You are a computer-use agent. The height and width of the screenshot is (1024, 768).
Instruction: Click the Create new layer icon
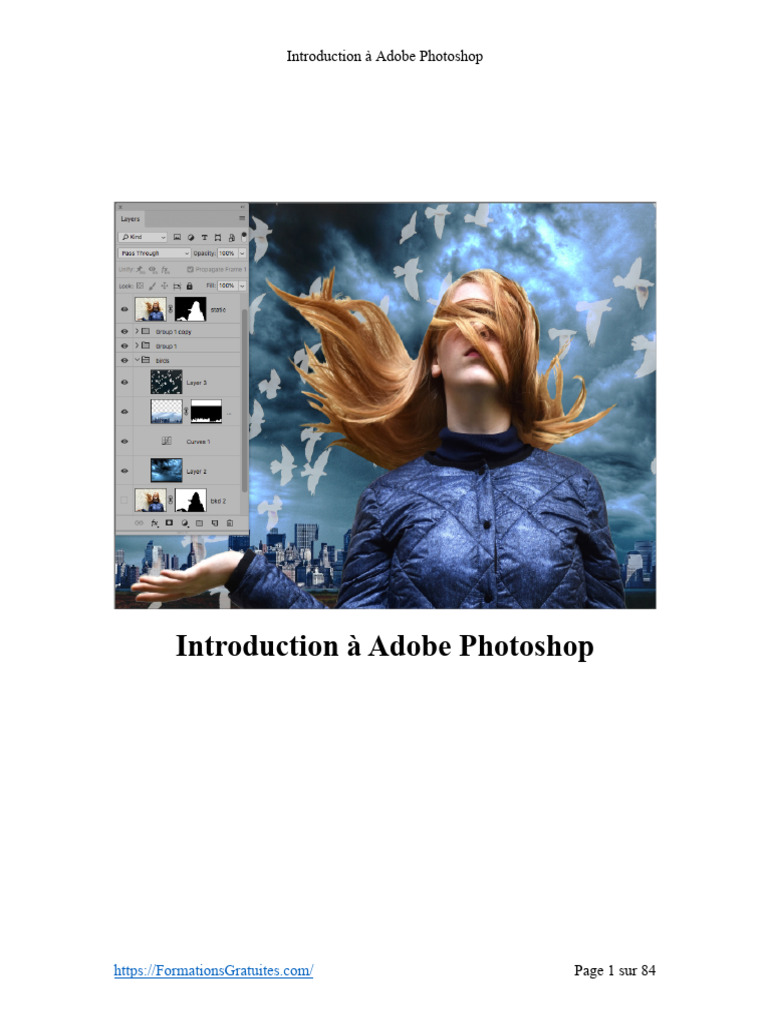click(x=215, y=523)
